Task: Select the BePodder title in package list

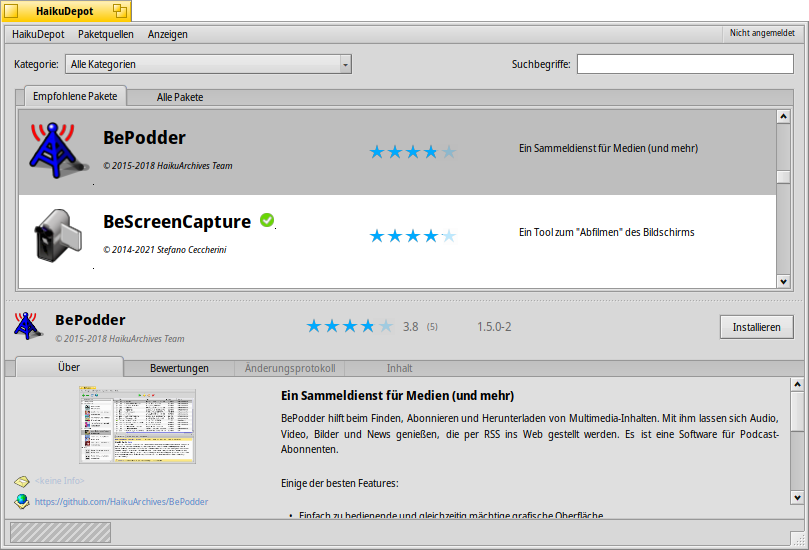Action: point(144,138)
